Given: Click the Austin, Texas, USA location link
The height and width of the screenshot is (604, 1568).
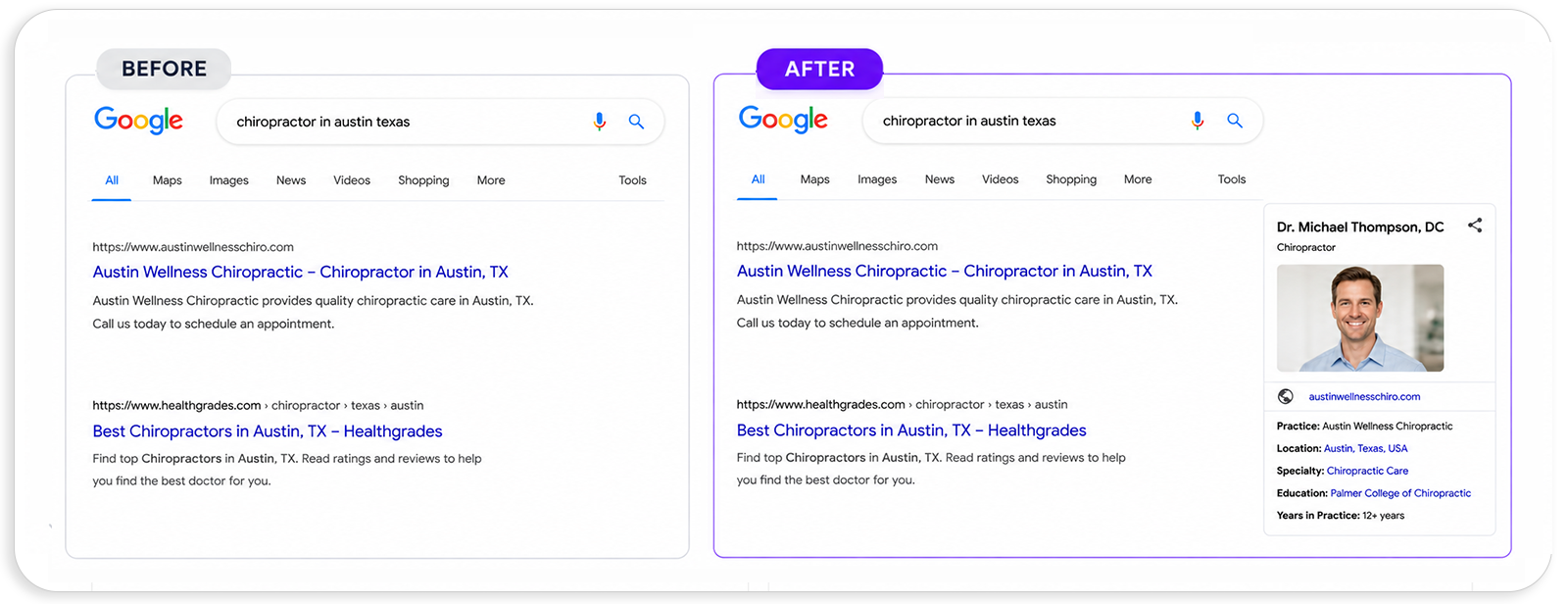Looking at the screenshot, I should coord(1365,448).
